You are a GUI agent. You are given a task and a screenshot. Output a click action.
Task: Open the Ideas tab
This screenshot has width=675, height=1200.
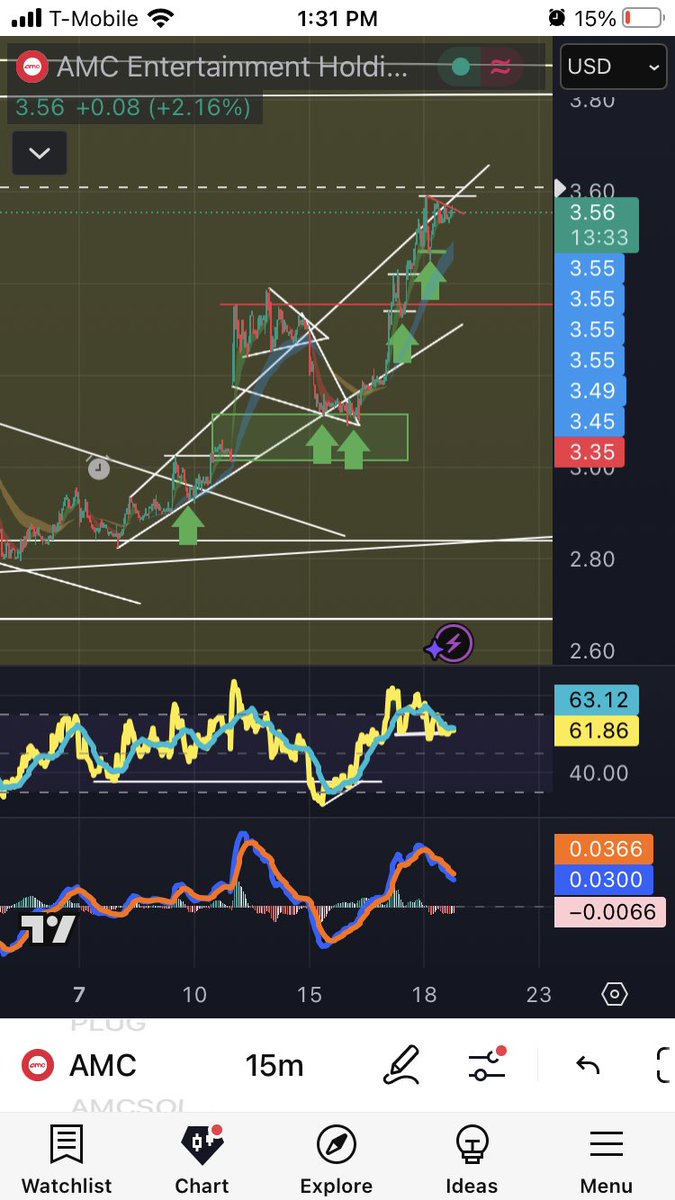coord(471,1160)
